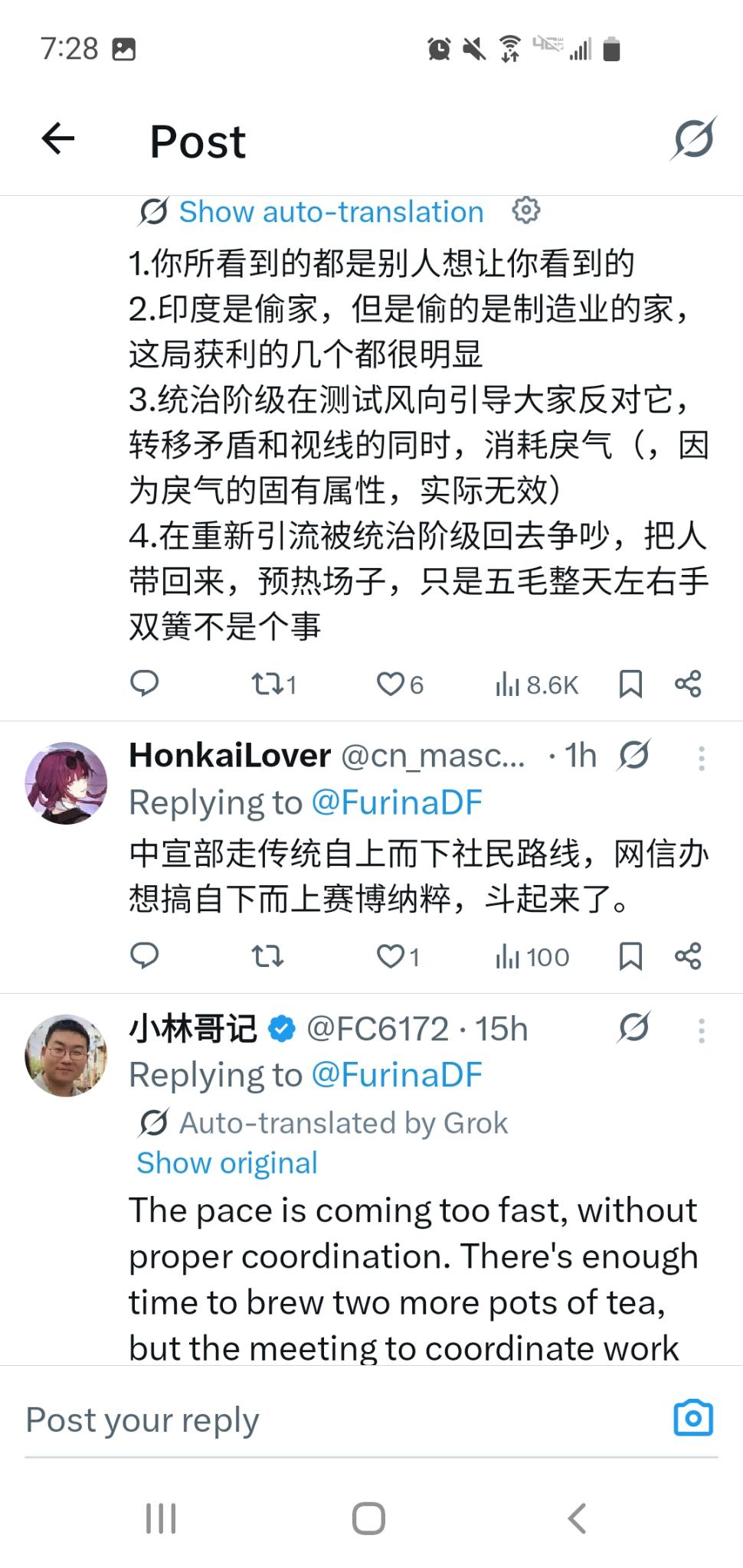
Task: Attach a photo with the camera icon
Action: 693,1418
